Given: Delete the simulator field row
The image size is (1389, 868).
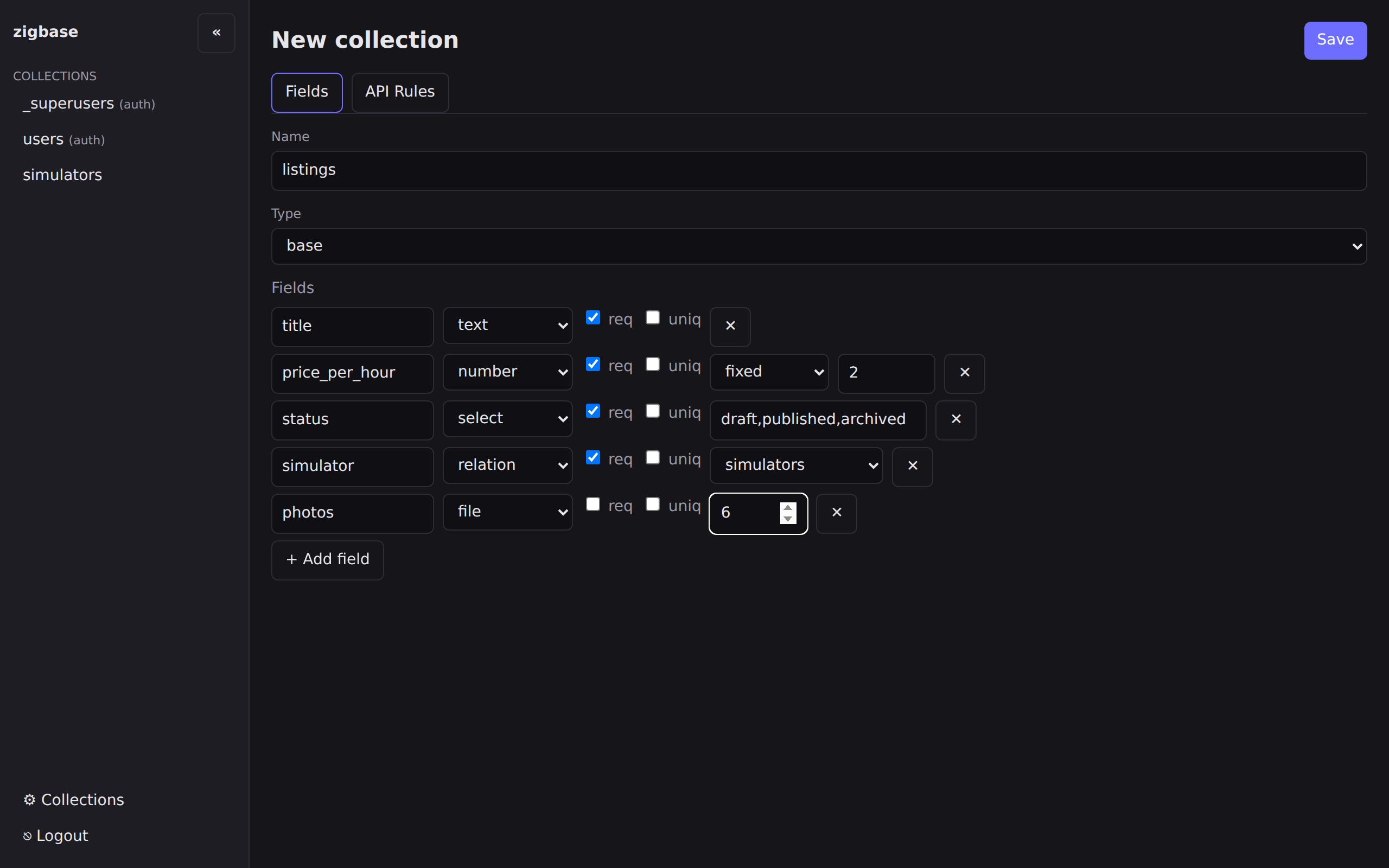Looking at the screenshot, I should point(913,466).
